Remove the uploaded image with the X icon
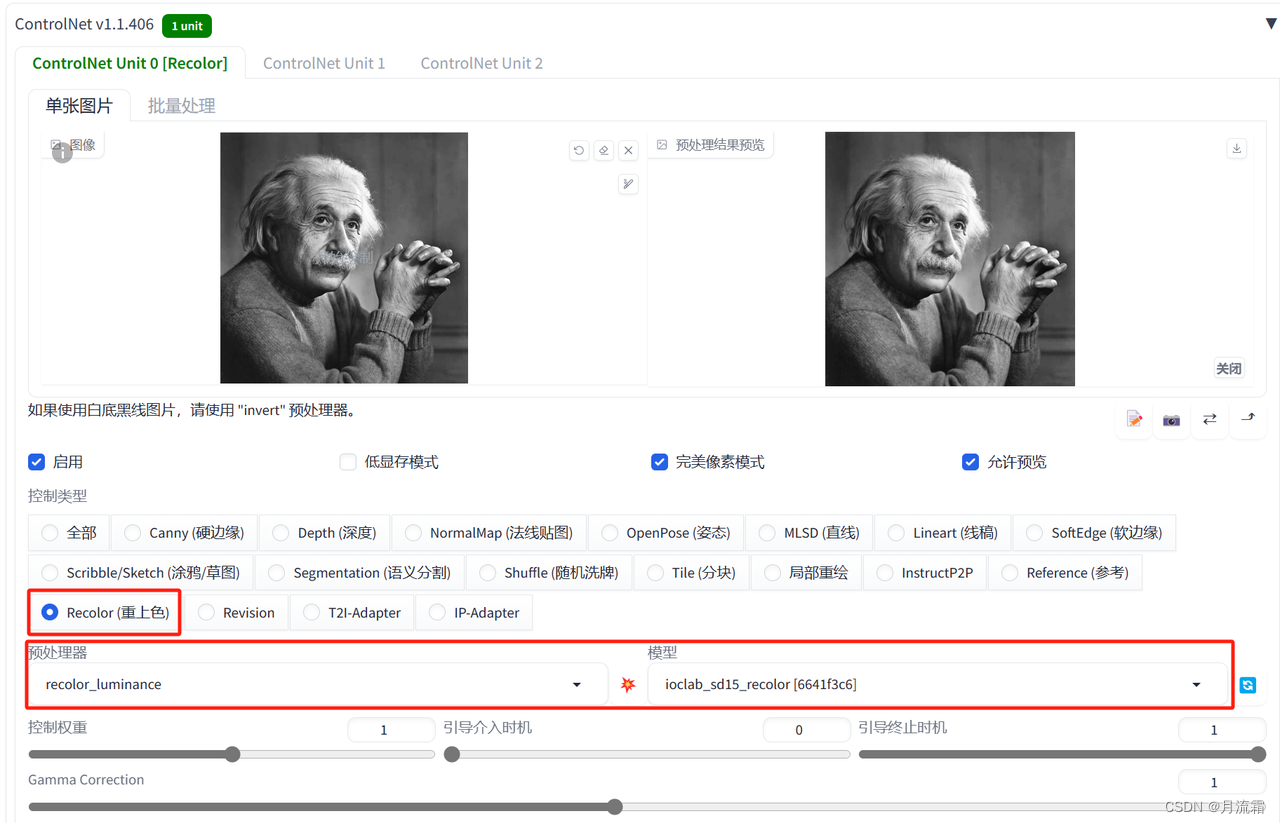The height and width of the screenshot is (823, 1280). (x=628, y=150)
